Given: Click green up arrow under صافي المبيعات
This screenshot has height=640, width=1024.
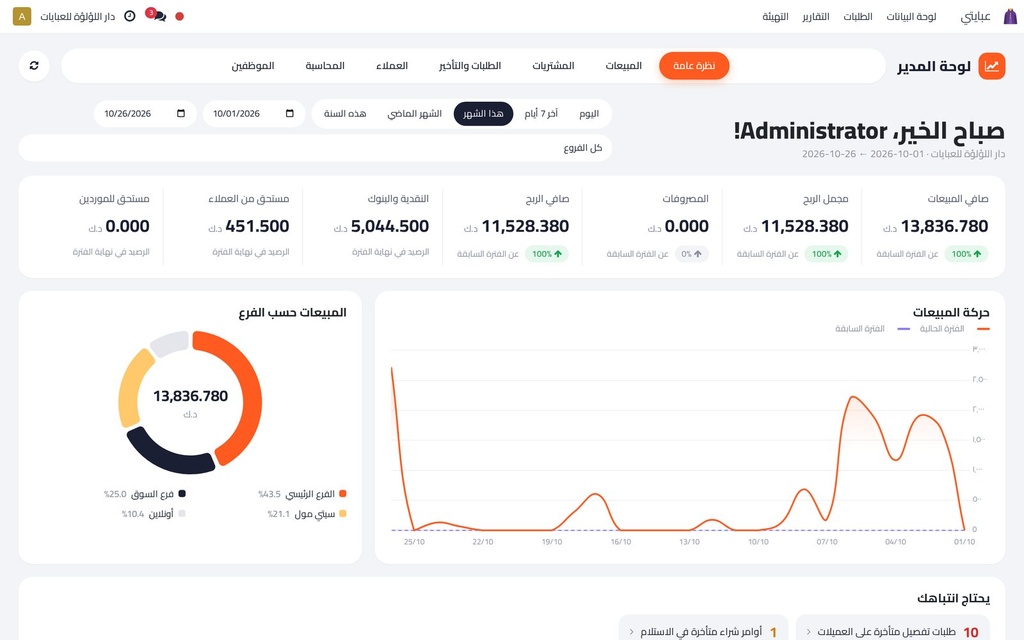Looking at the screenshot, I should tap(977, 254).
